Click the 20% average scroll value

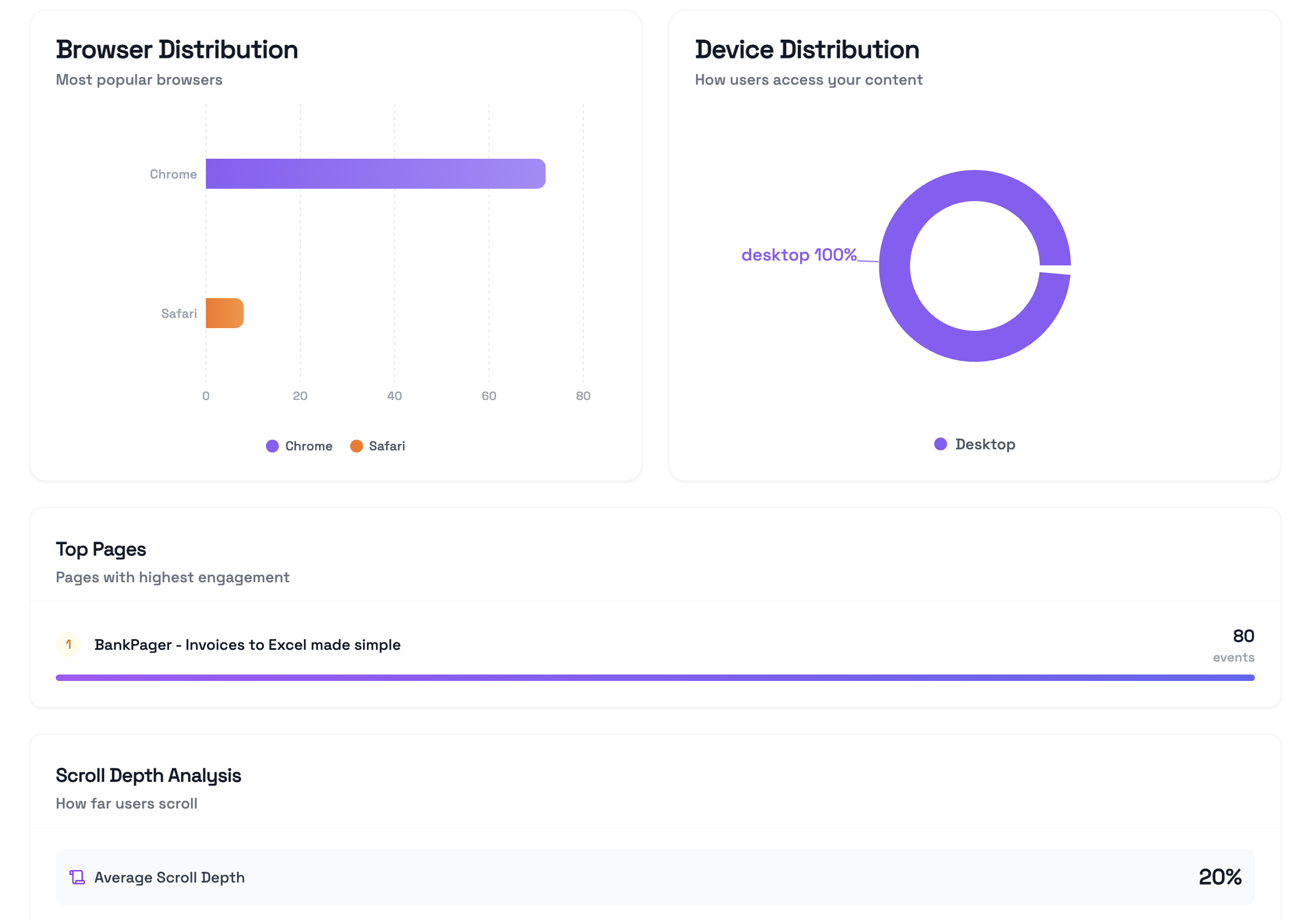click(1221, 877)
